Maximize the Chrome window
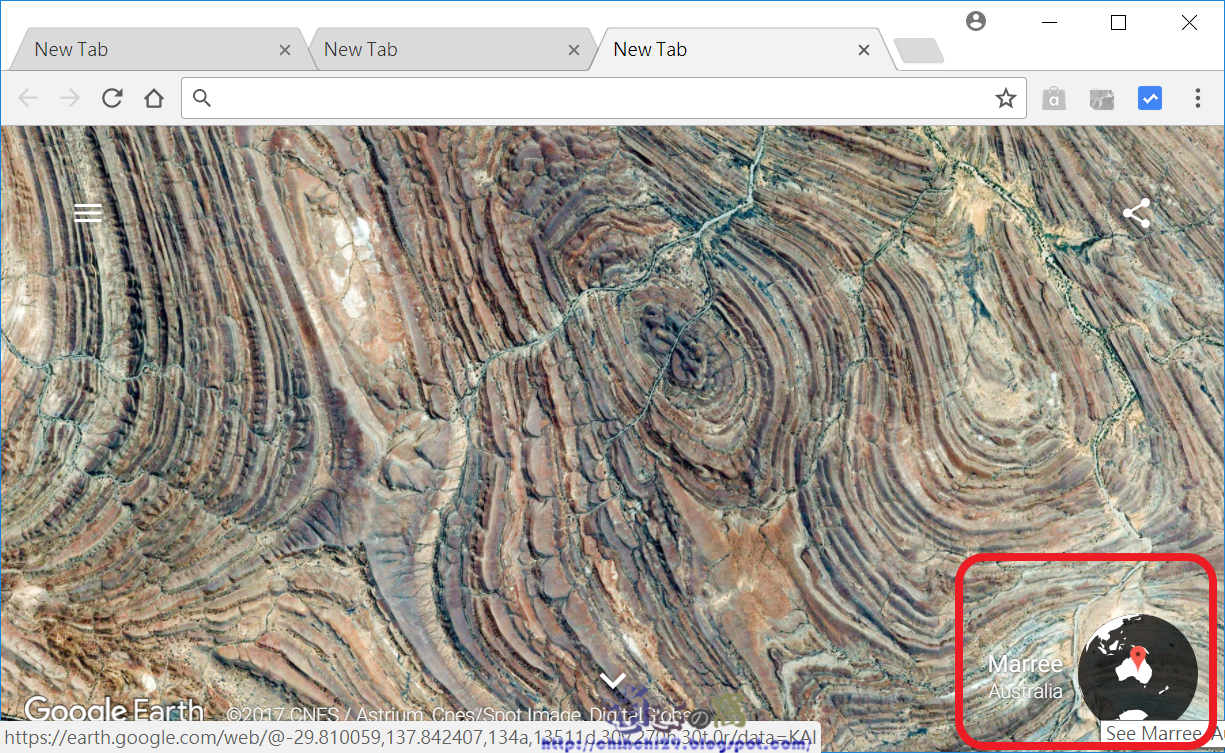The image size is (1225, 753). coord(1119,22)
